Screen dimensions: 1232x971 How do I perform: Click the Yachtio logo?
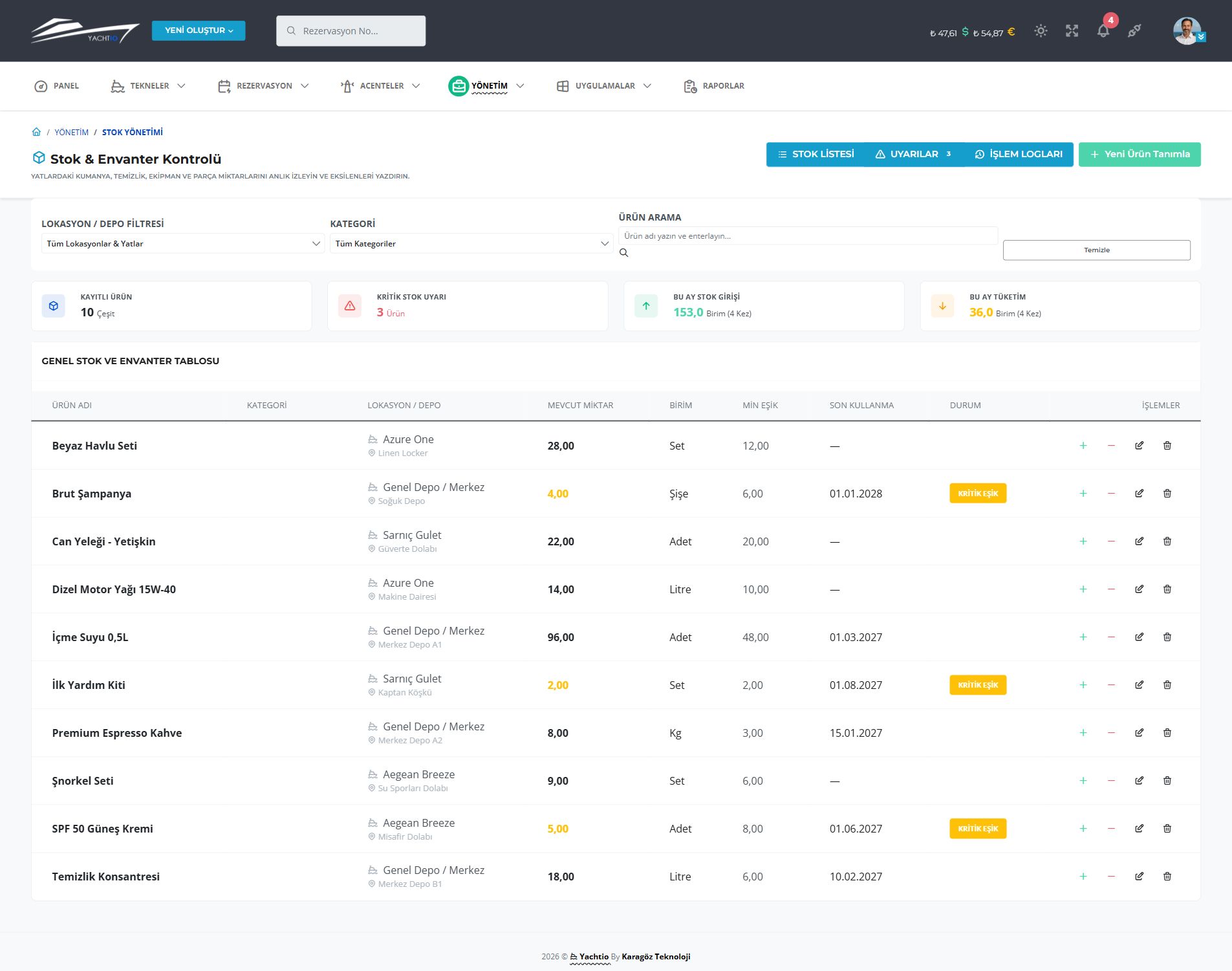[85, 30]
